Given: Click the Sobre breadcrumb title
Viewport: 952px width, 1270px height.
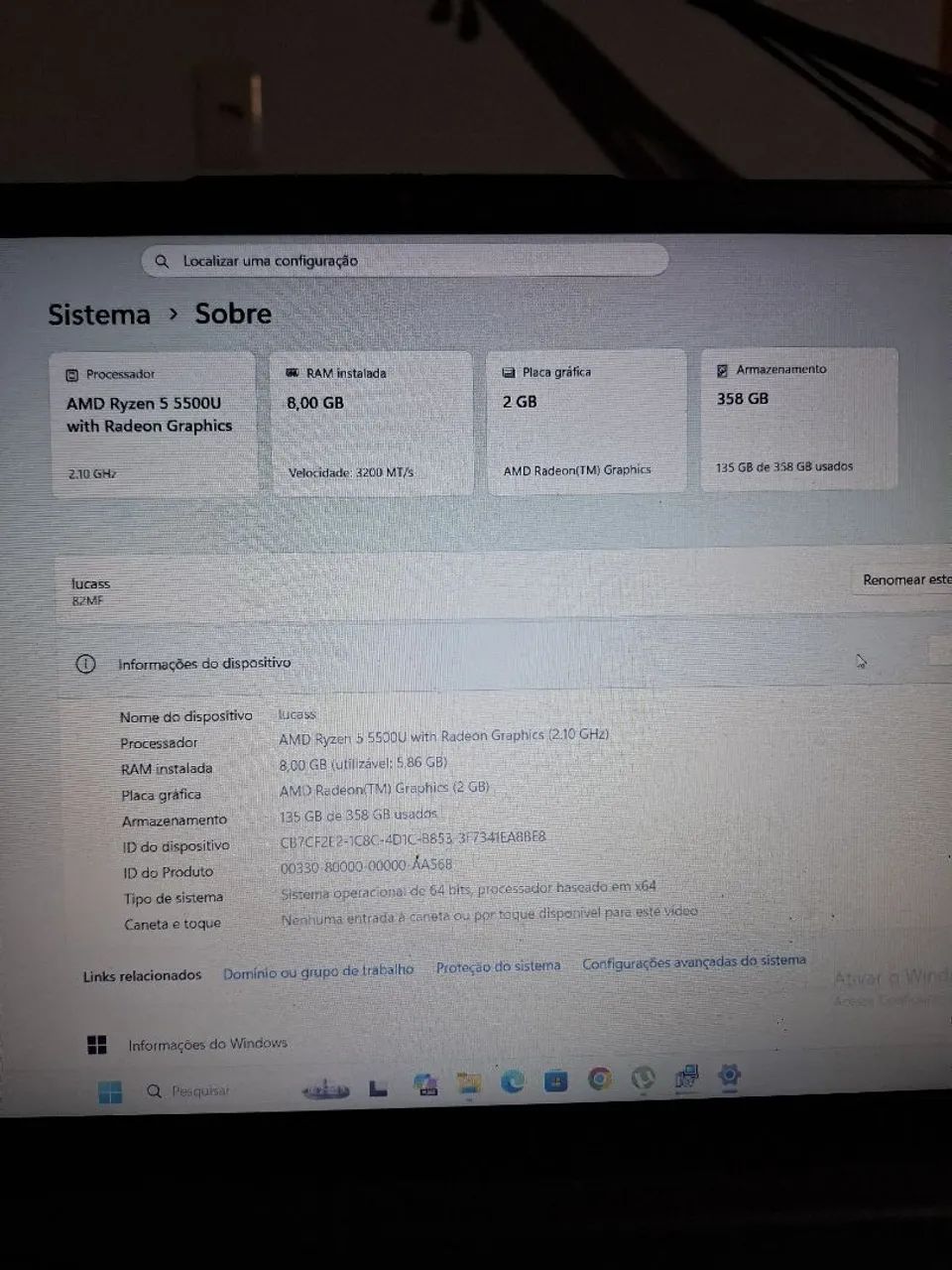Looking at the screenshot, I should 233,314.
